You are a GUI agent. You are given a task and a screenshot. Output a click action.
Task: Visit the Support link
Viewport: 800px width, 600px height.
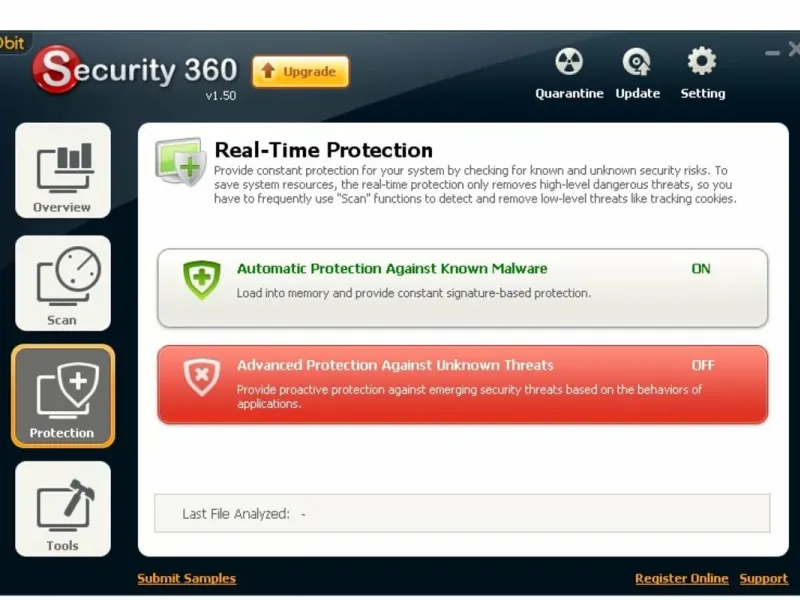763,579
